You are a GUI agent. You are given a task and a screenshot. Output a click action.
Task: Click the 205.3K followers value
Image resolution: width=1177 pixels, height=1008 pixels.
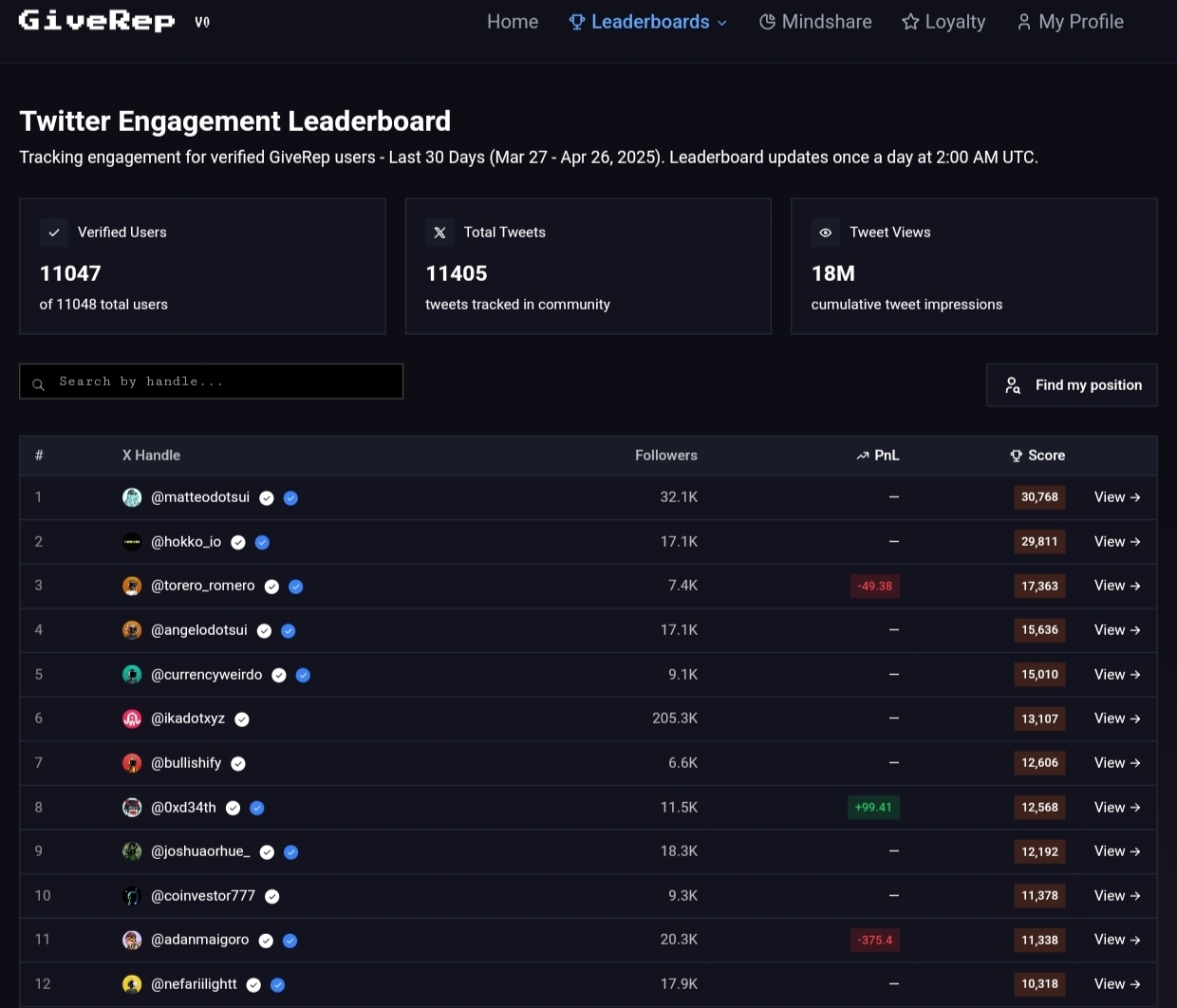click(x=675, y=719)
